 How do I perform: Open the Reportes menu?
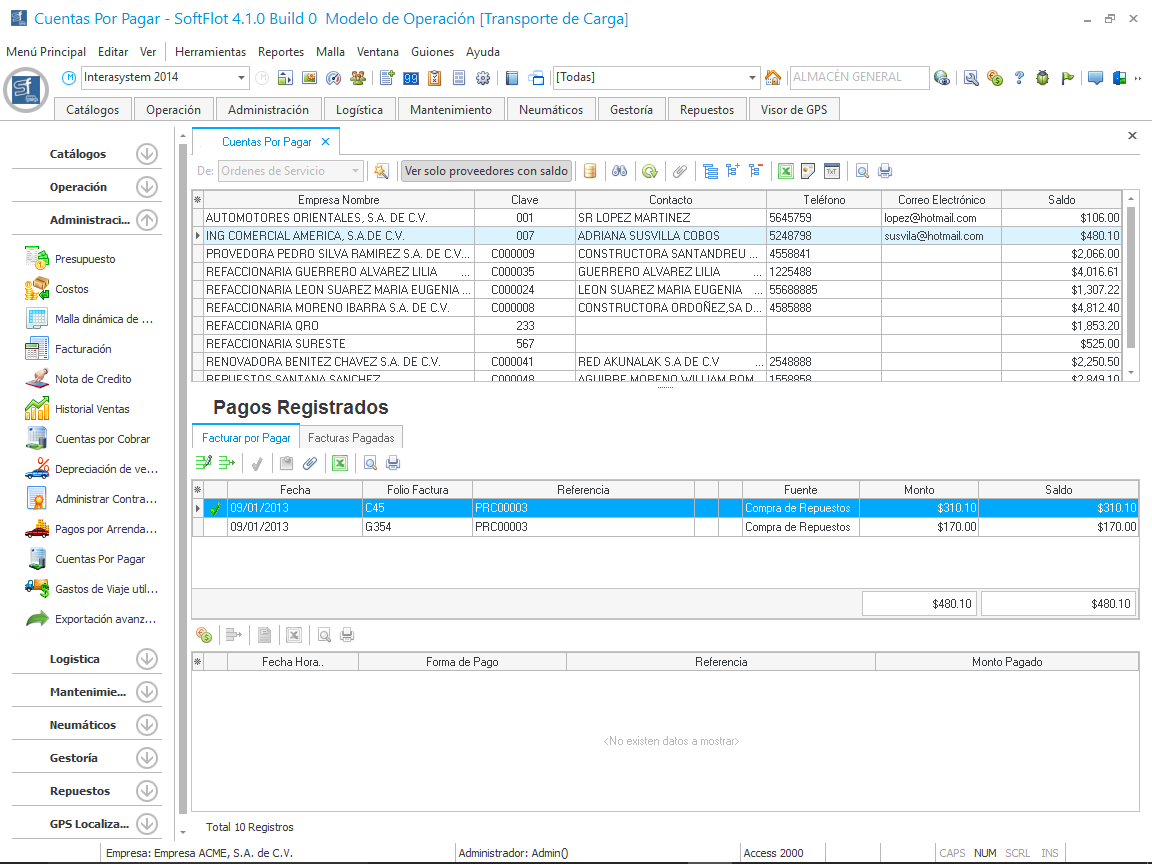(x=280, y=52)
